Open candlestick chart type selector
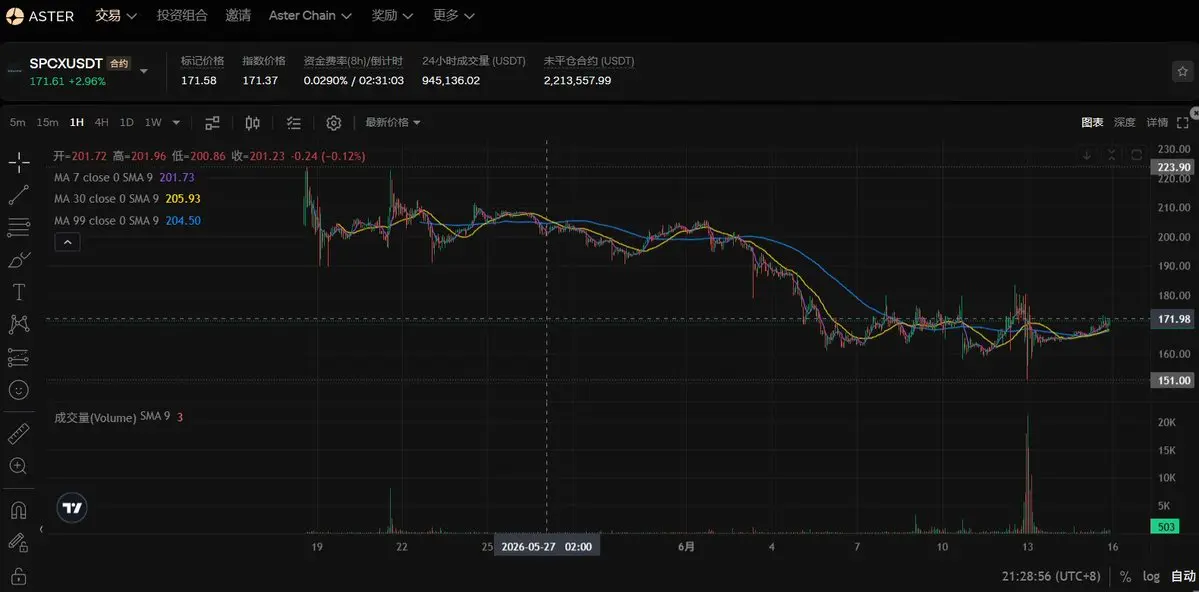Viewport: 1199px width, 592px height. coord(252,122)
